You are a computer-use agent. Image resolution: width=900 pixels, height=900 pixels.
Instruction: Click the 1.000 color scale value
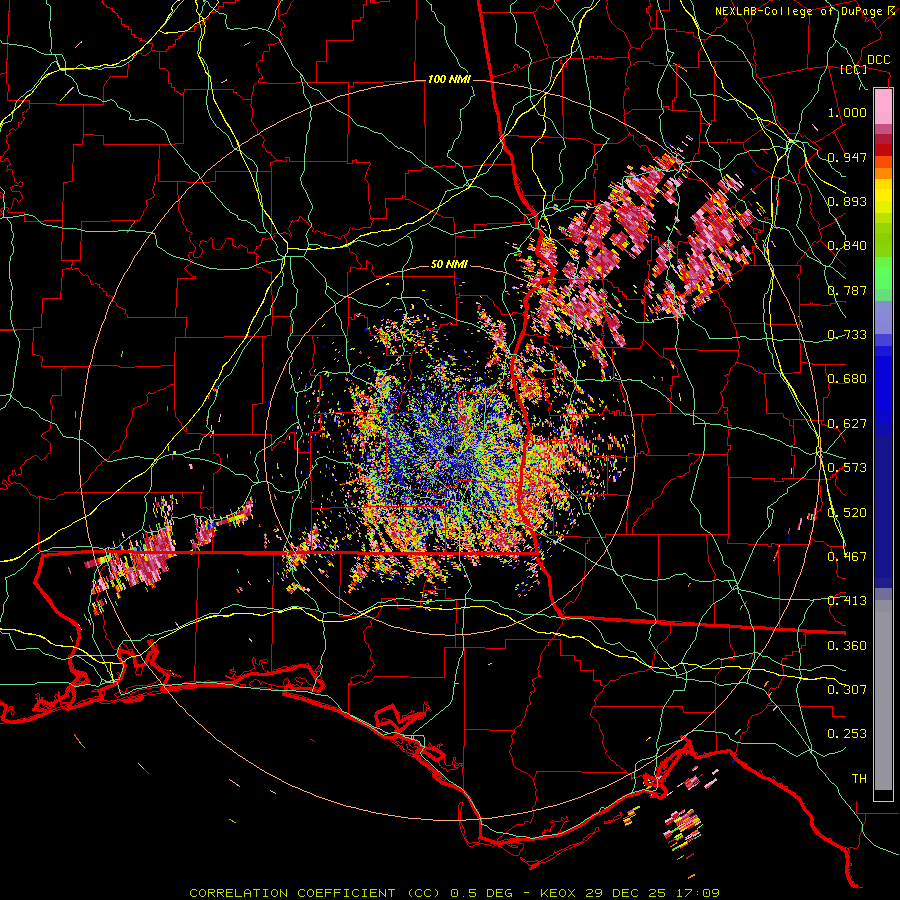tap(847, 112)
